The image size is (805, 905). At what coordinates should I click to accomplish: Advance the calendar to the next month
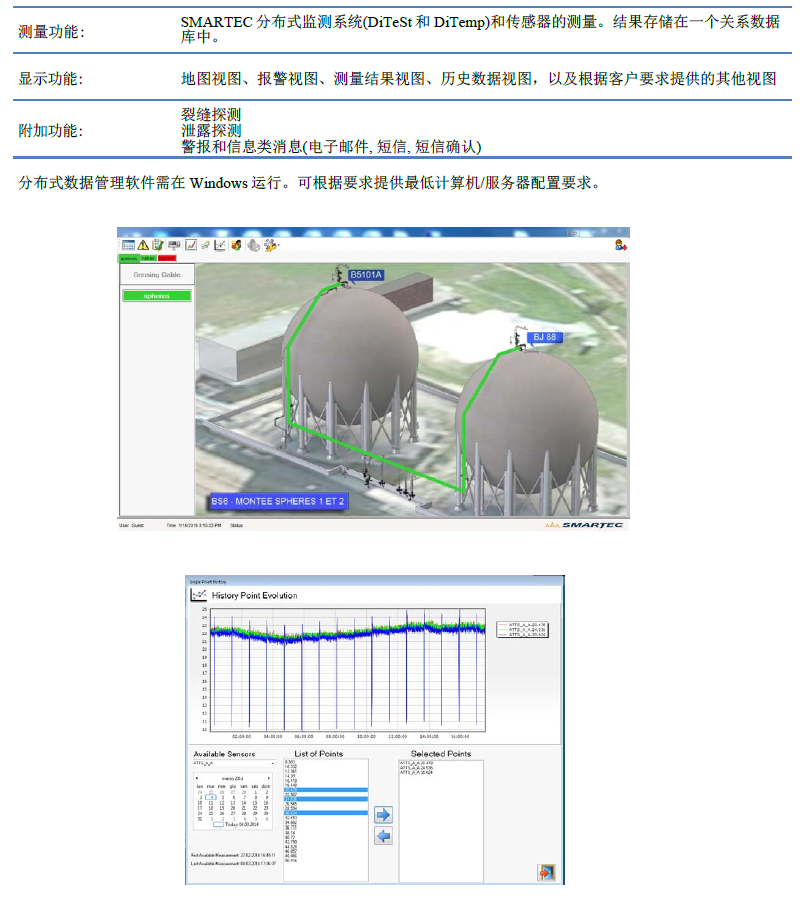click(x=270, y=776)
